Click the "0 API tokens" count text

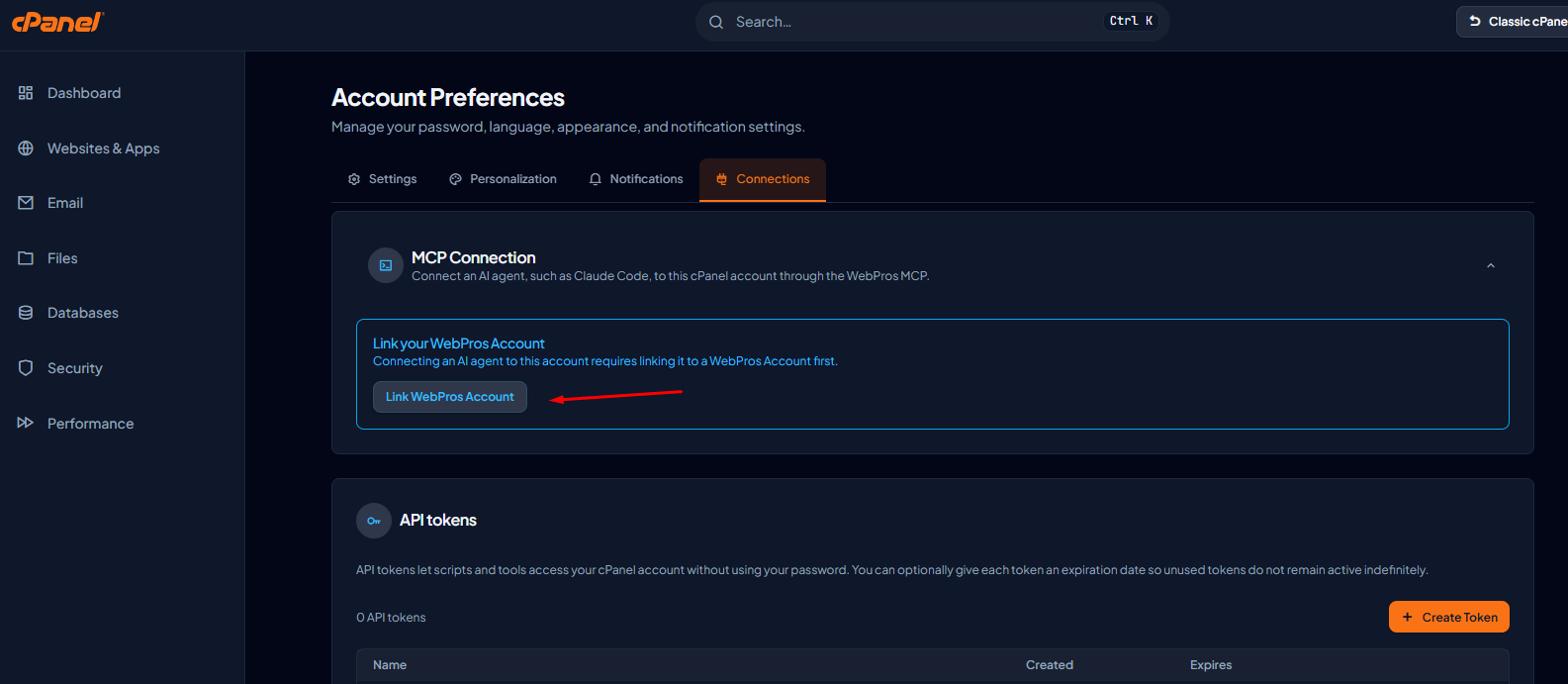click(x=391, y=618)
